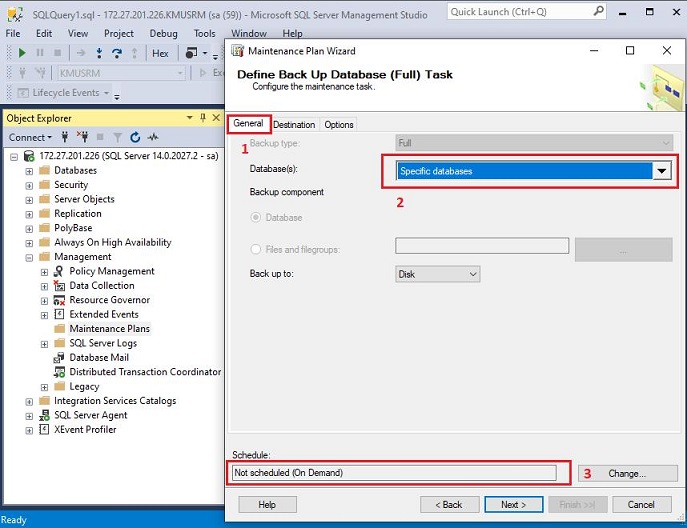Image resolution: width=687 pixels, height=528 pixels.
Task: Open the Tools menu
Action: pos(204,33)
